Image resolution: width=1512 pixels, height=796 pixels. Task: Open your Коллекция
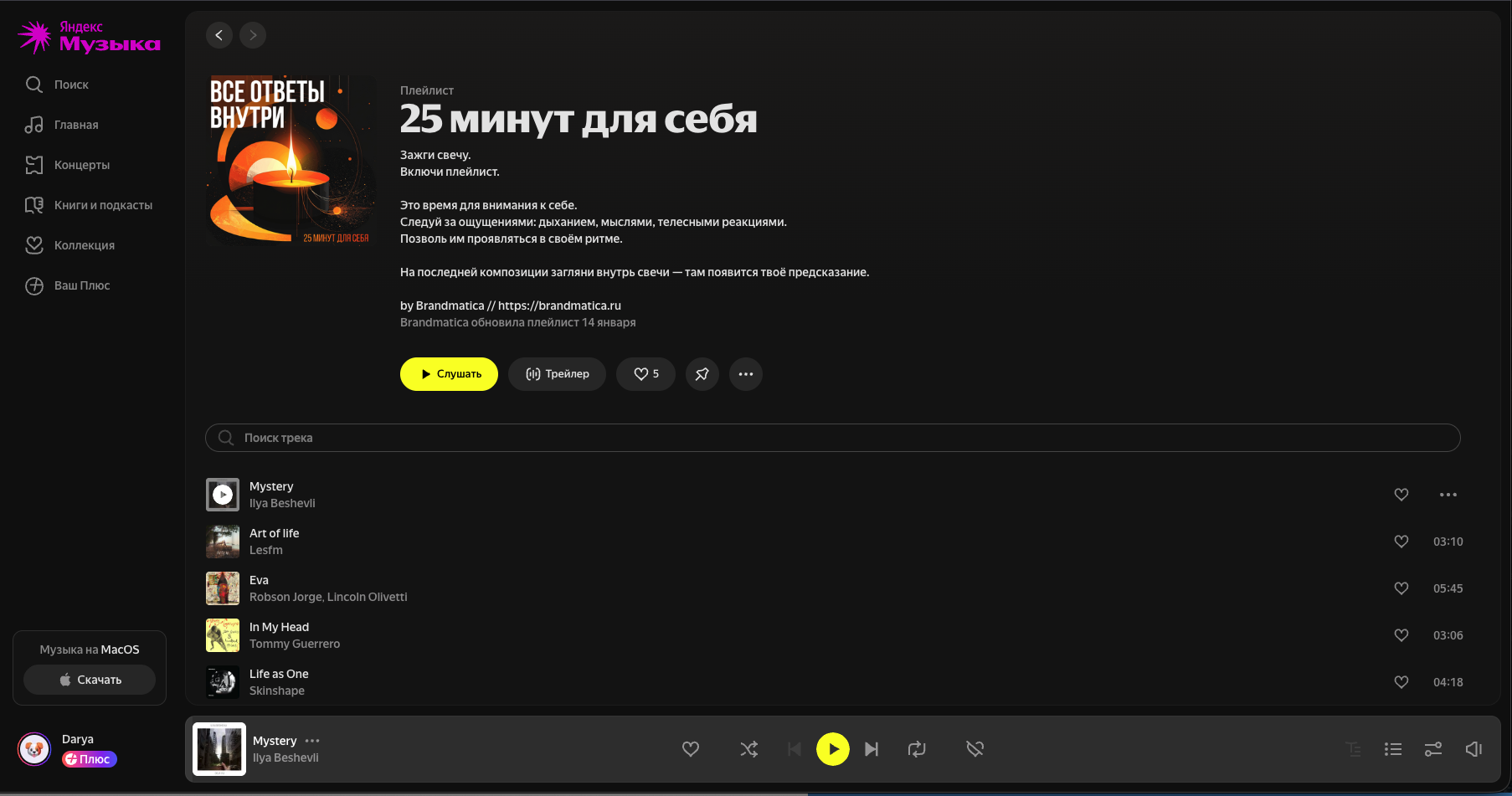click(x=84, y=245)
